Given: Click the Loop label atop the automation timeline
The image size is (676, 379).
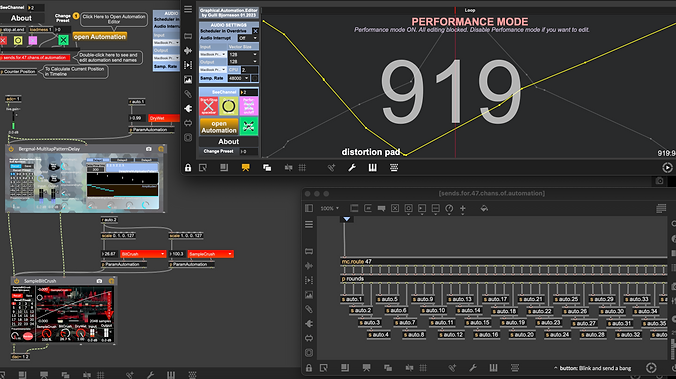Looking at the screenshot, I should (x=470, y=10).
